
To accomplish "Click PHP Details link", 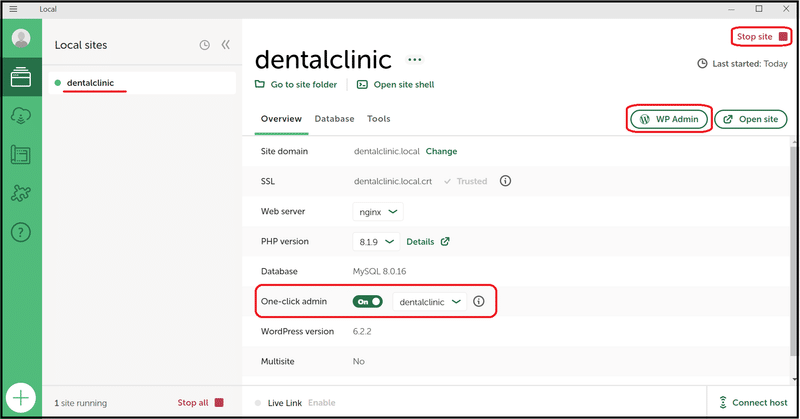I will (x=420, y=242).
